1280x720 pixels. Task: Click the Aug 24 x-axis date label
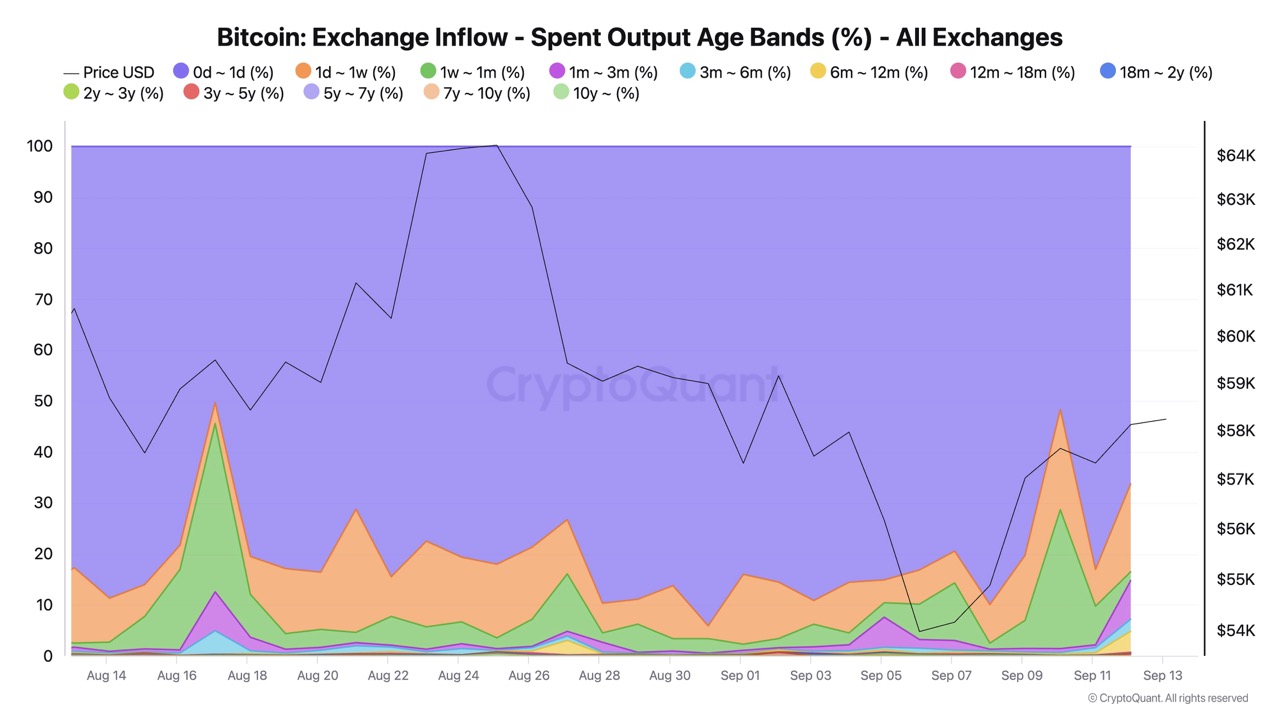(458, 675)
